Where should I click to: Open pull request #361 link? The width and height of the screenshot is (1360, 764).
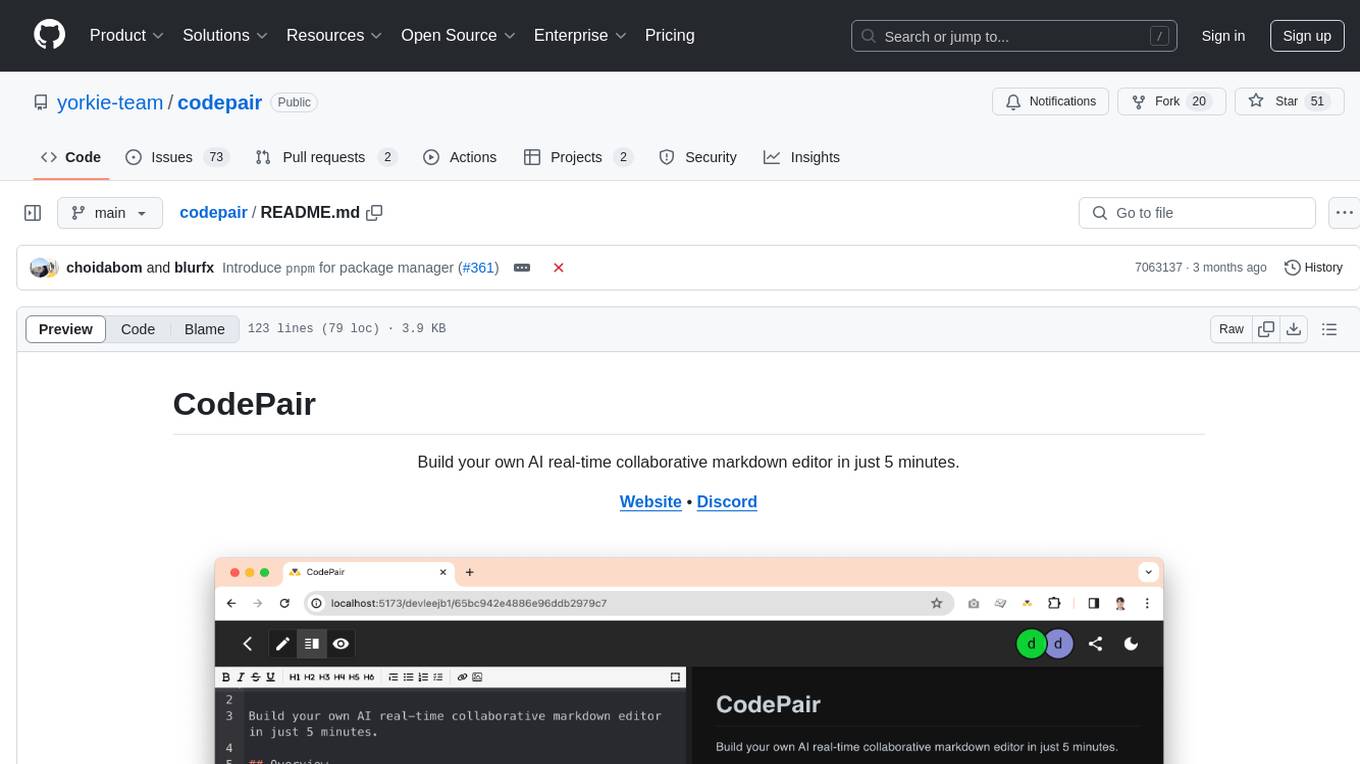point(477,267)
